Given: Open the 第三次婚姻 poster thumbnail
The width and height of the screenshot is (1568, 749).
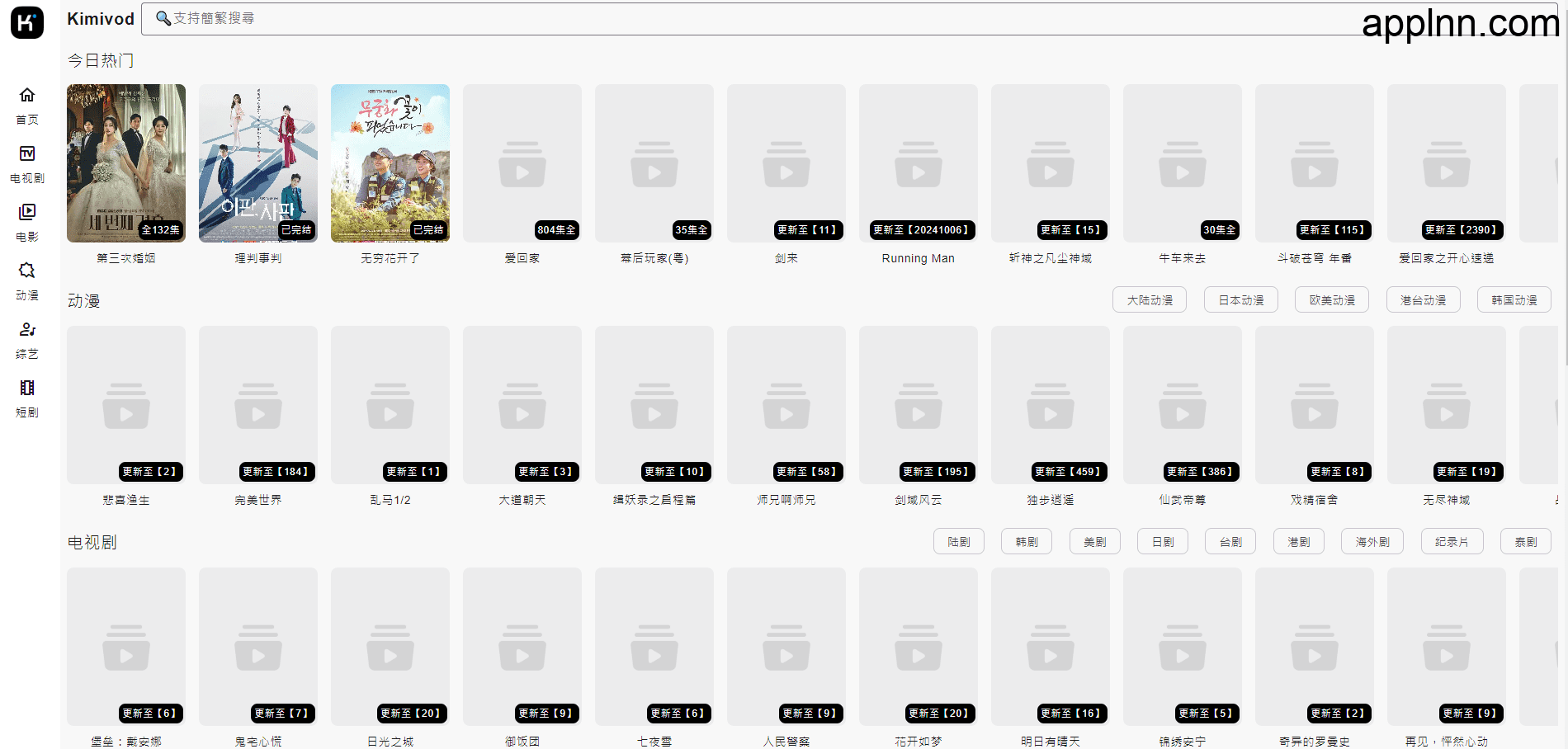Looking at the screenshot, I should 126,163.
